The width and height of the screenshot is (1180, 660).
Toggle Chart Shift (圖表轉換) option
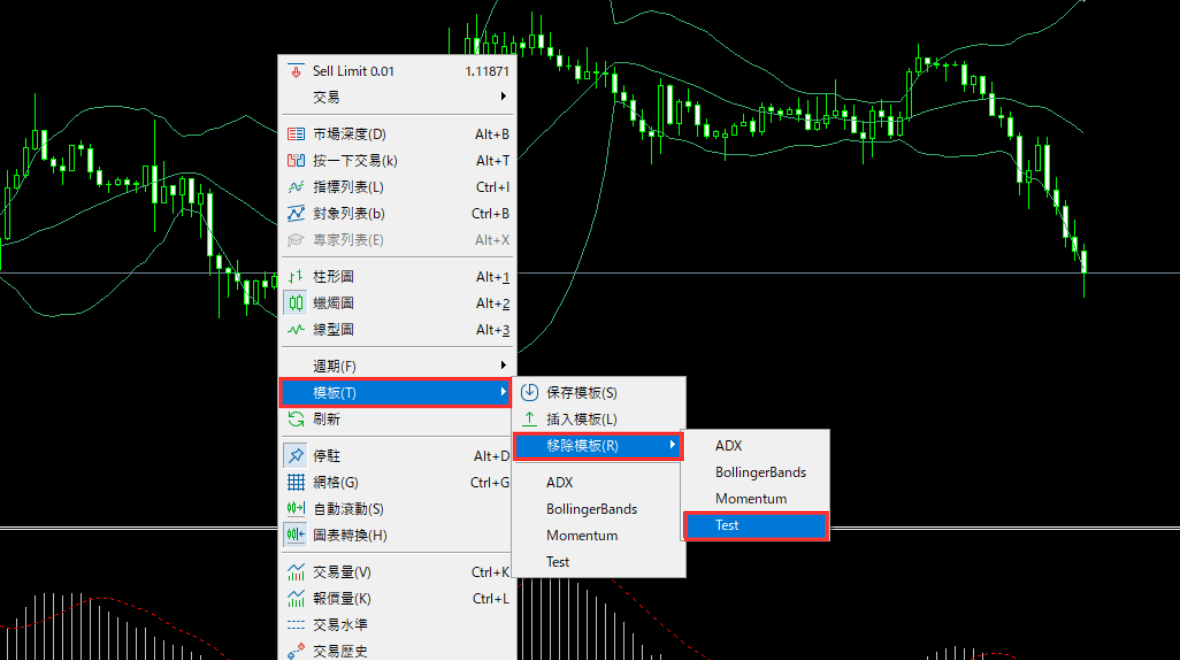pos(295,535)
